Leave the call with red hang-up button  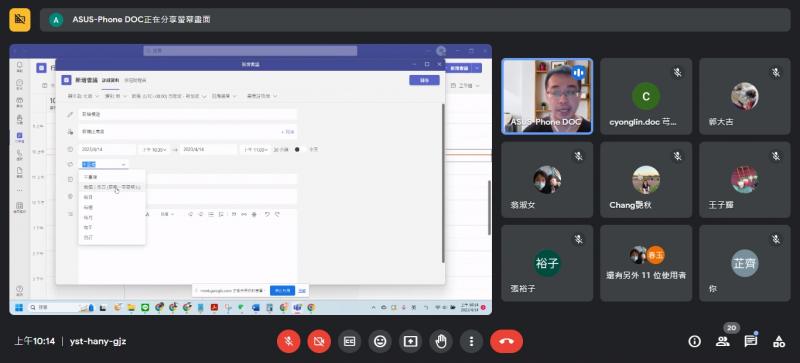pyautogui.click(x=506, y=342)
